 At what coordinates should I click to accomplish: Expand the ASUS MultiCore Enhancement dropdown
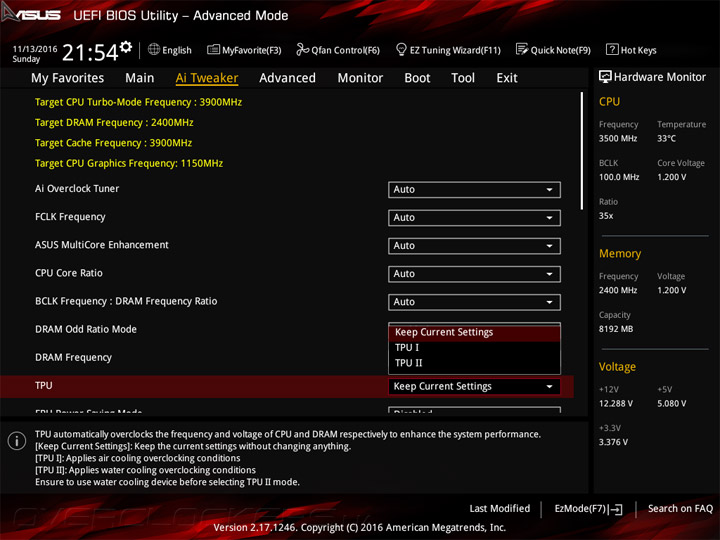click(x=474, y=246)
